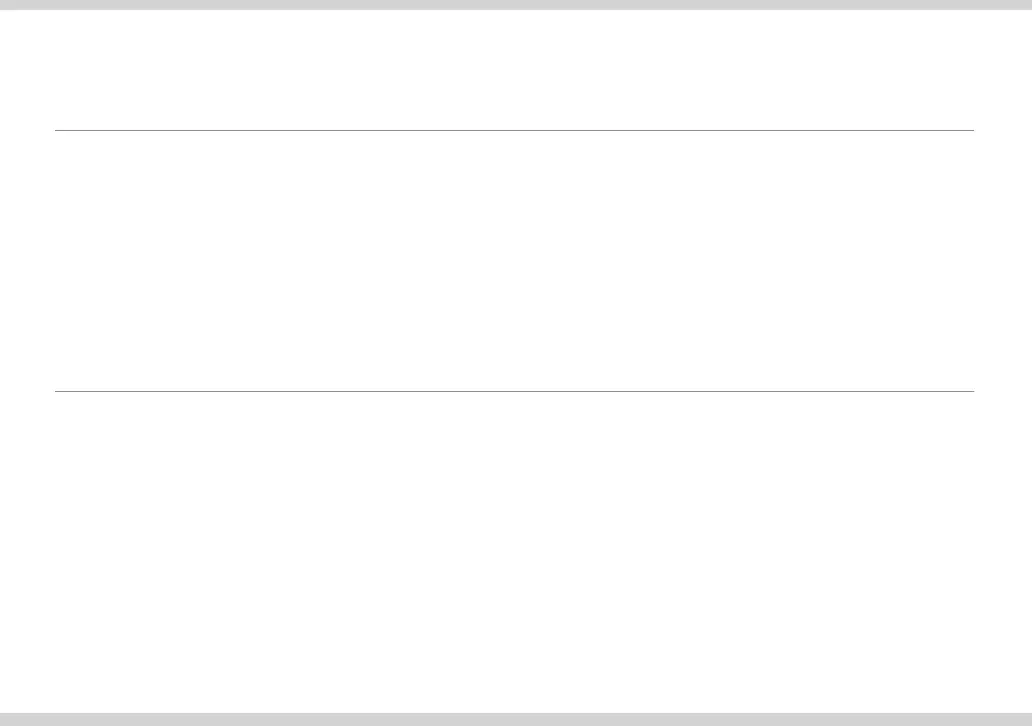Click the right end of the lower divider line
Screen dimensions: 1032x726
click(971, 391)
